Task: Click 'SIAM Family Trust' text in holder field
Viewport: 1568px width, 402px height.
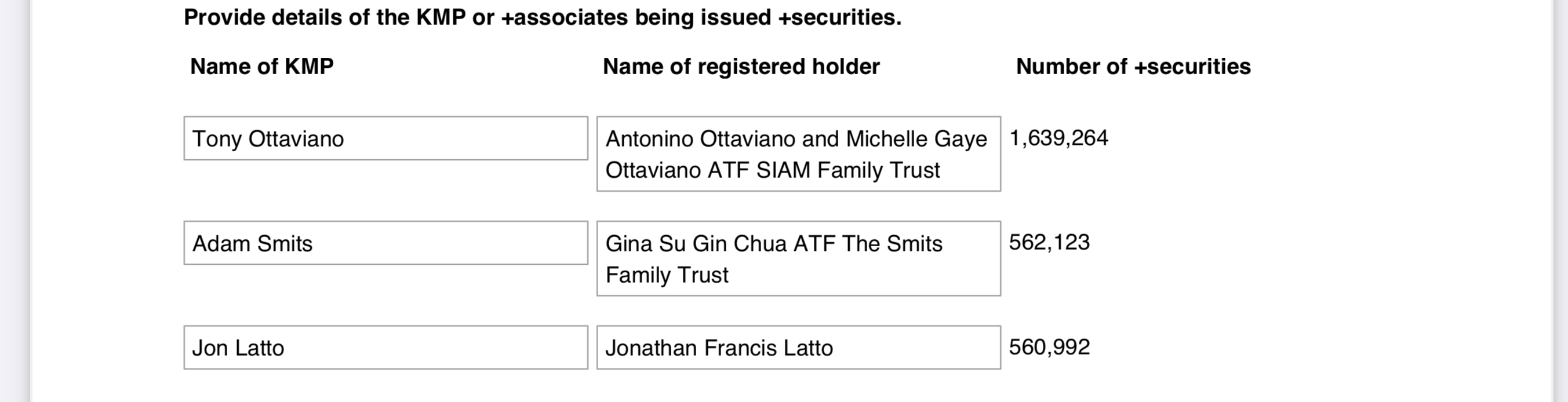Action: click(848, 170)
